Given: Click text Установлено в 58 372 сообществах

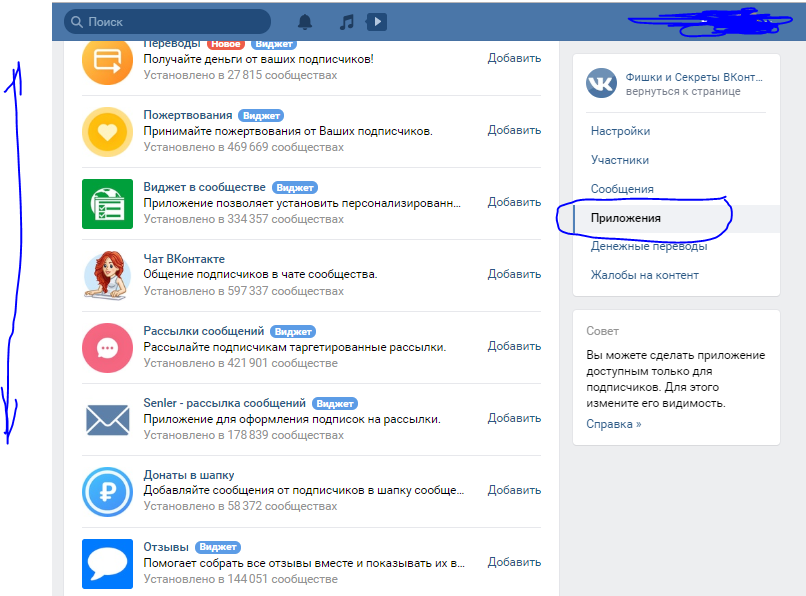Looking at the screenshot, I should (x=240, y=506).
